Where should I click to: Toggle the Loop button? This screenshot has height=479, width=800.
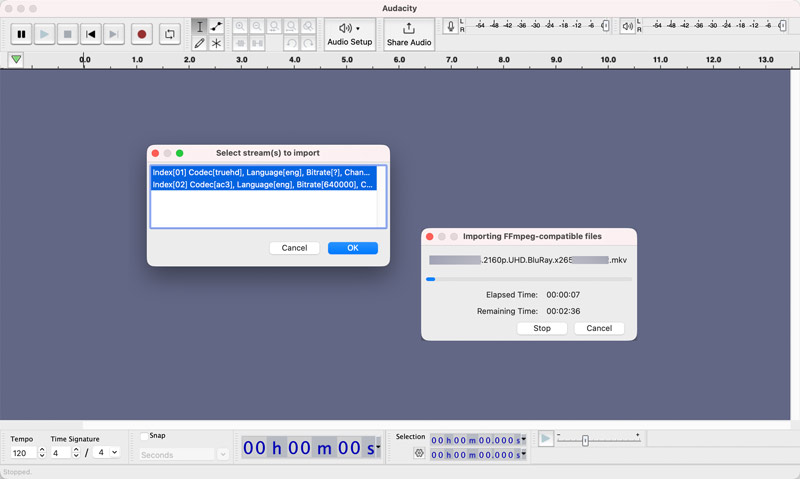tap(169, 34)
